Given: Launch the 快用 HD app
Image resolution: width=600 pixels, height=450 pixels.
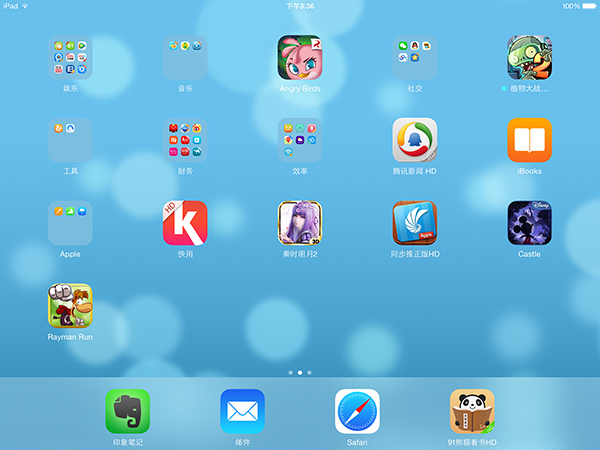Looking at the screenshot, I should pos(185,223).
